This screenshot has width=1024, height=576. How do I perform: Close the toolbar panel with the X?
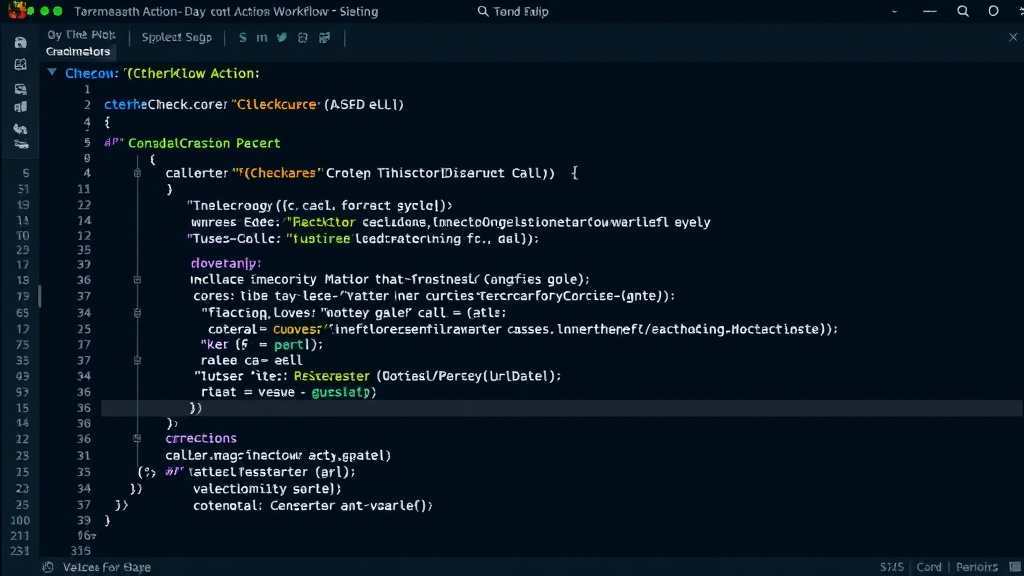coord(1013,37)
